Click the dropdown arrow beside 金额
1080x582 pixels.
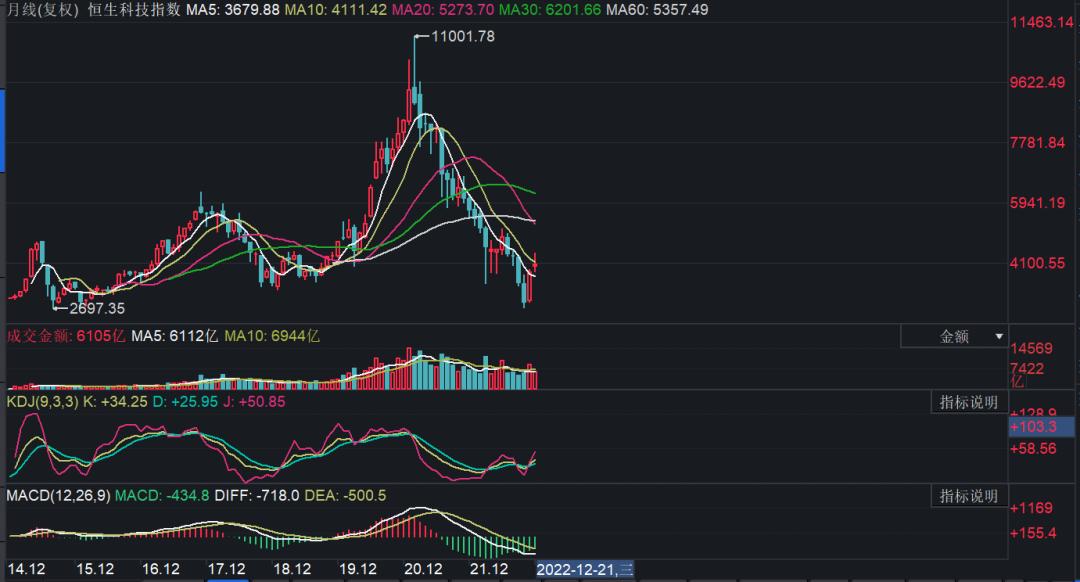(x=997, y=336)
